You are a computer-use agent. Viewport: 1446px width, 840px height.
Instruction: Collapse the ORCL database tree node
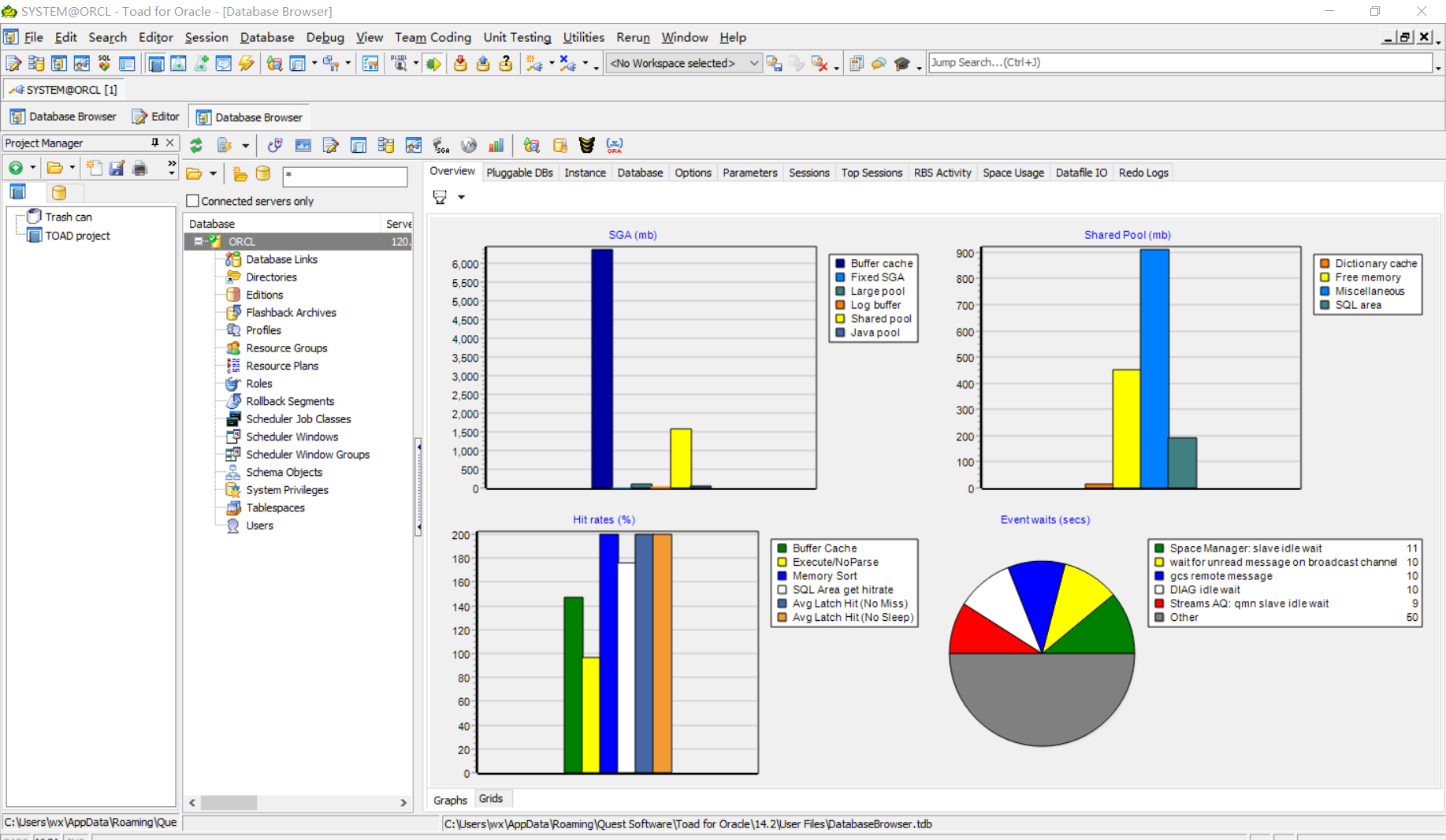(199, 242)
